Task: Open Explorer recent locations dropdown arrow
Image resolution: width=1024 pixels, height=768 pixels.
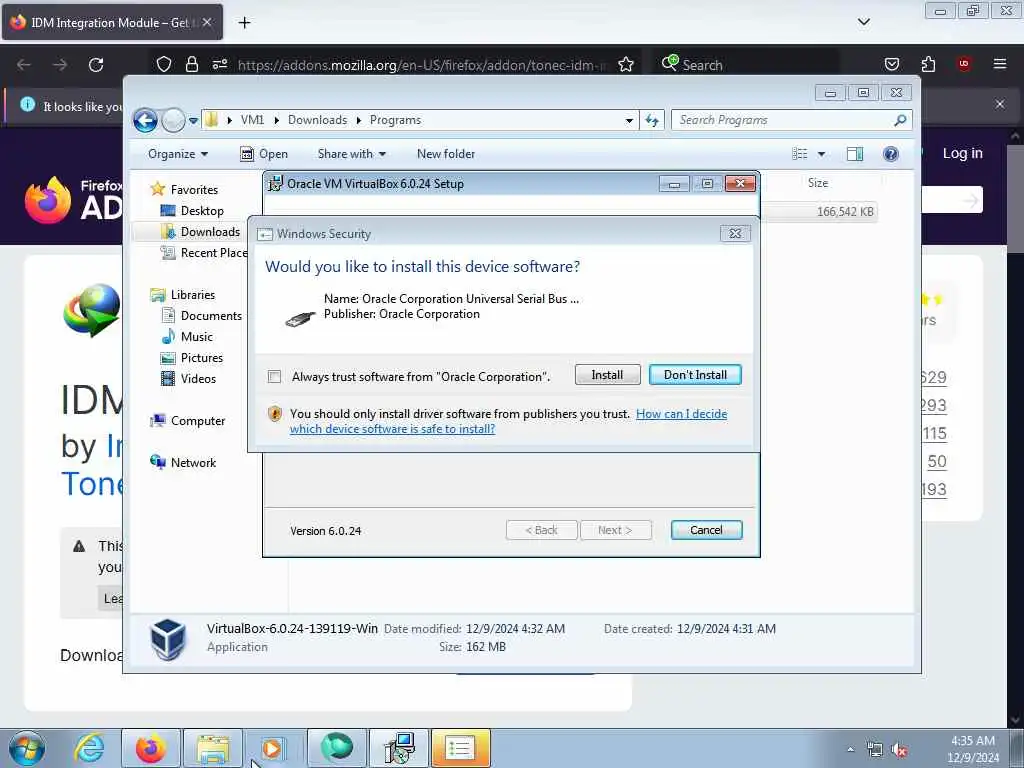Action: pyautogui.click(x=193, y=121)
